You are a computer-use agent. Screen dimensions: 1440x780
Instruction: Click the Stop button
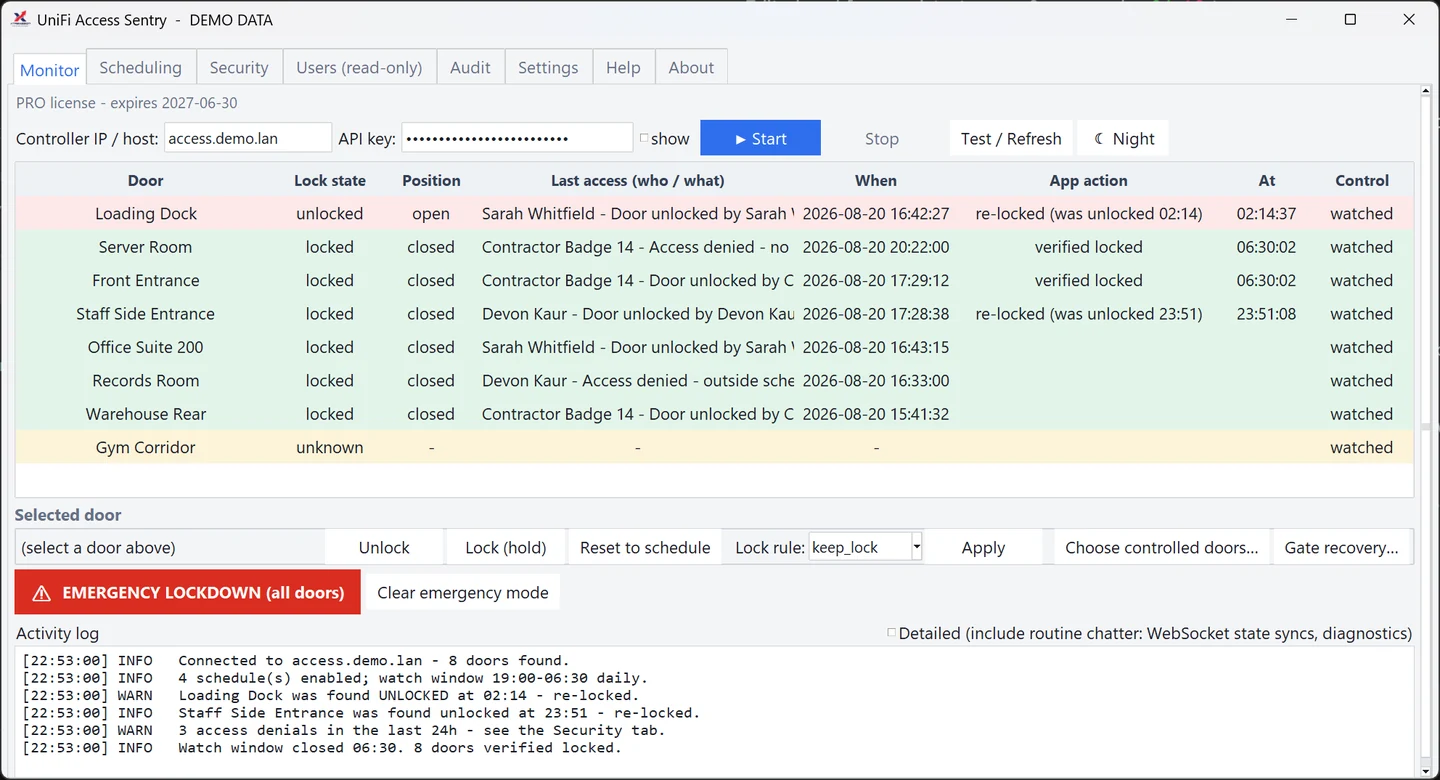[x=882, y=138]
